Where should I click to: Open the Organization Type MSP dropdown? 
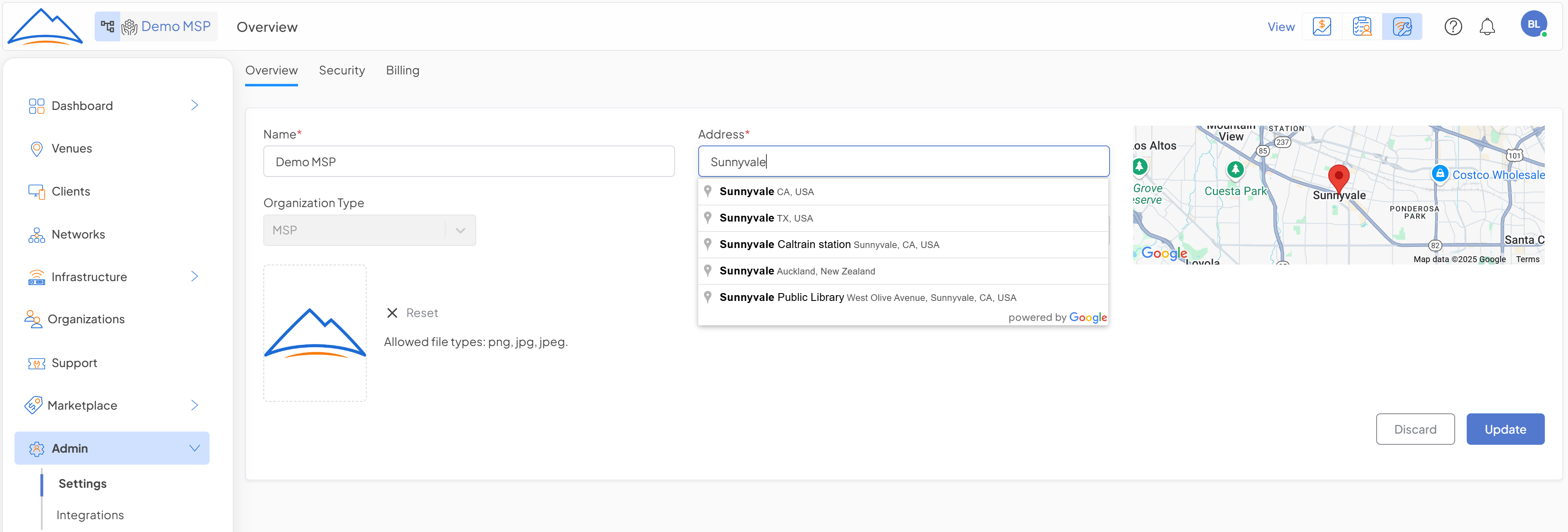click(x=369, y=230)
